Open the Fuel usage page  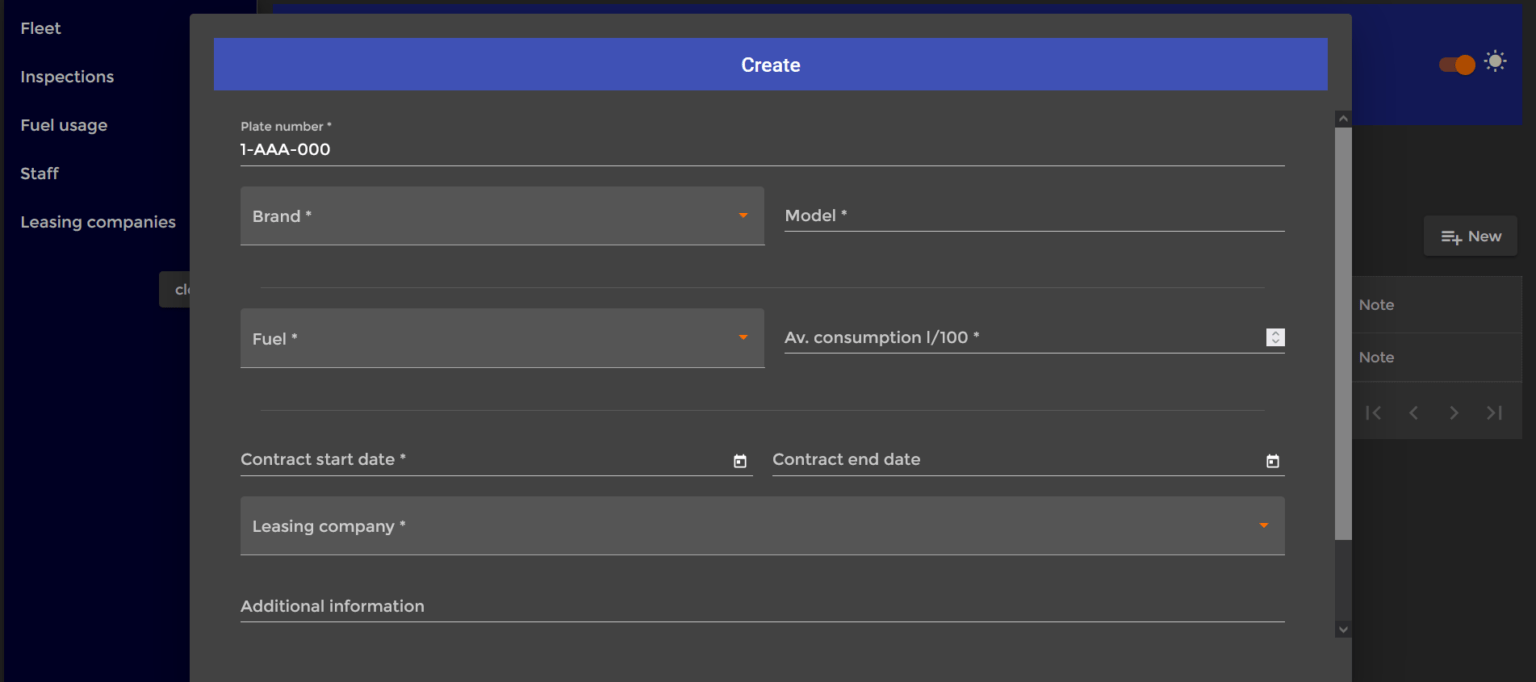[63, 124]
